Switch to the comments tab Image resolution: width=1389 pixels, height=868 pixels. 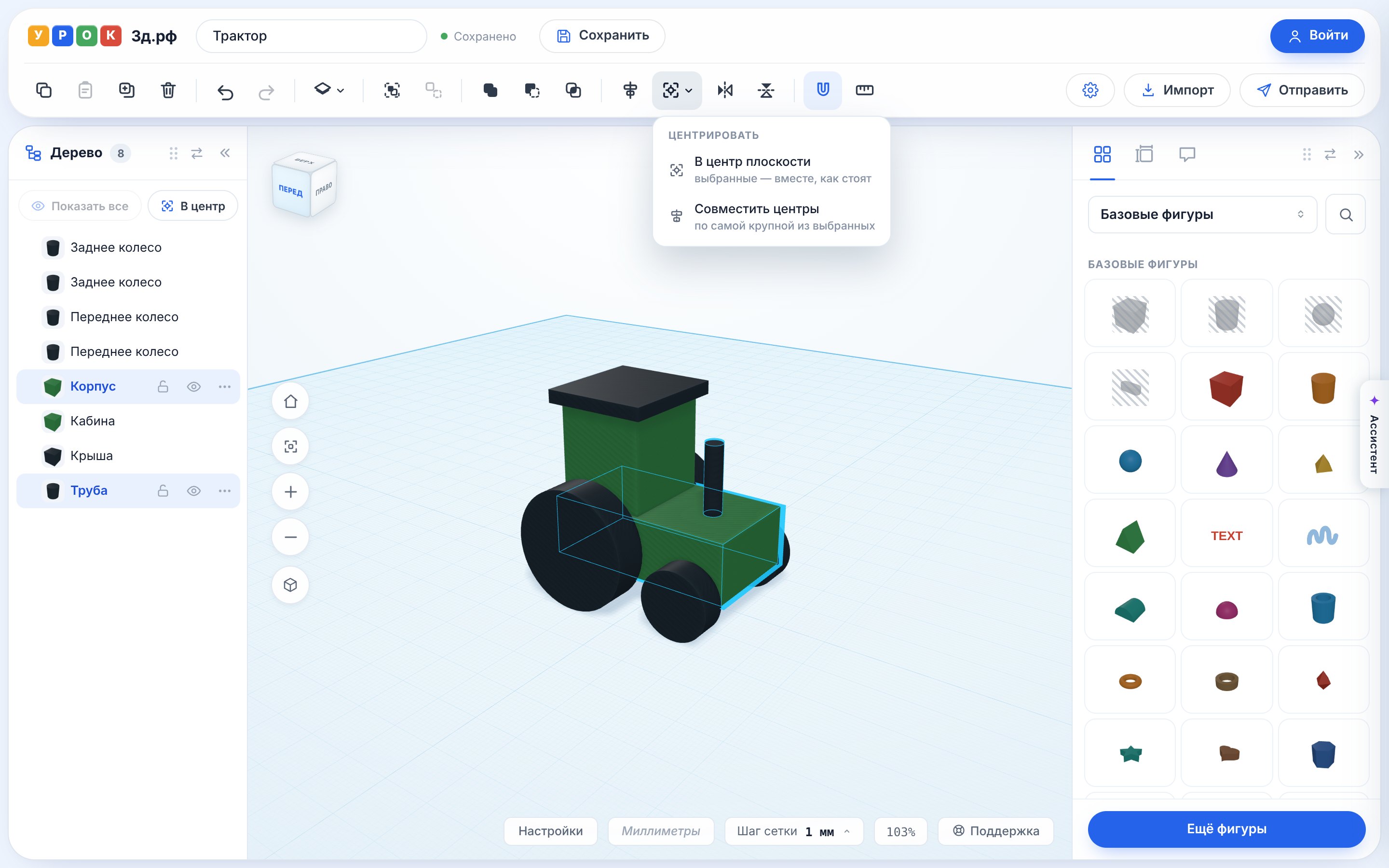[x=1186, y=154]
